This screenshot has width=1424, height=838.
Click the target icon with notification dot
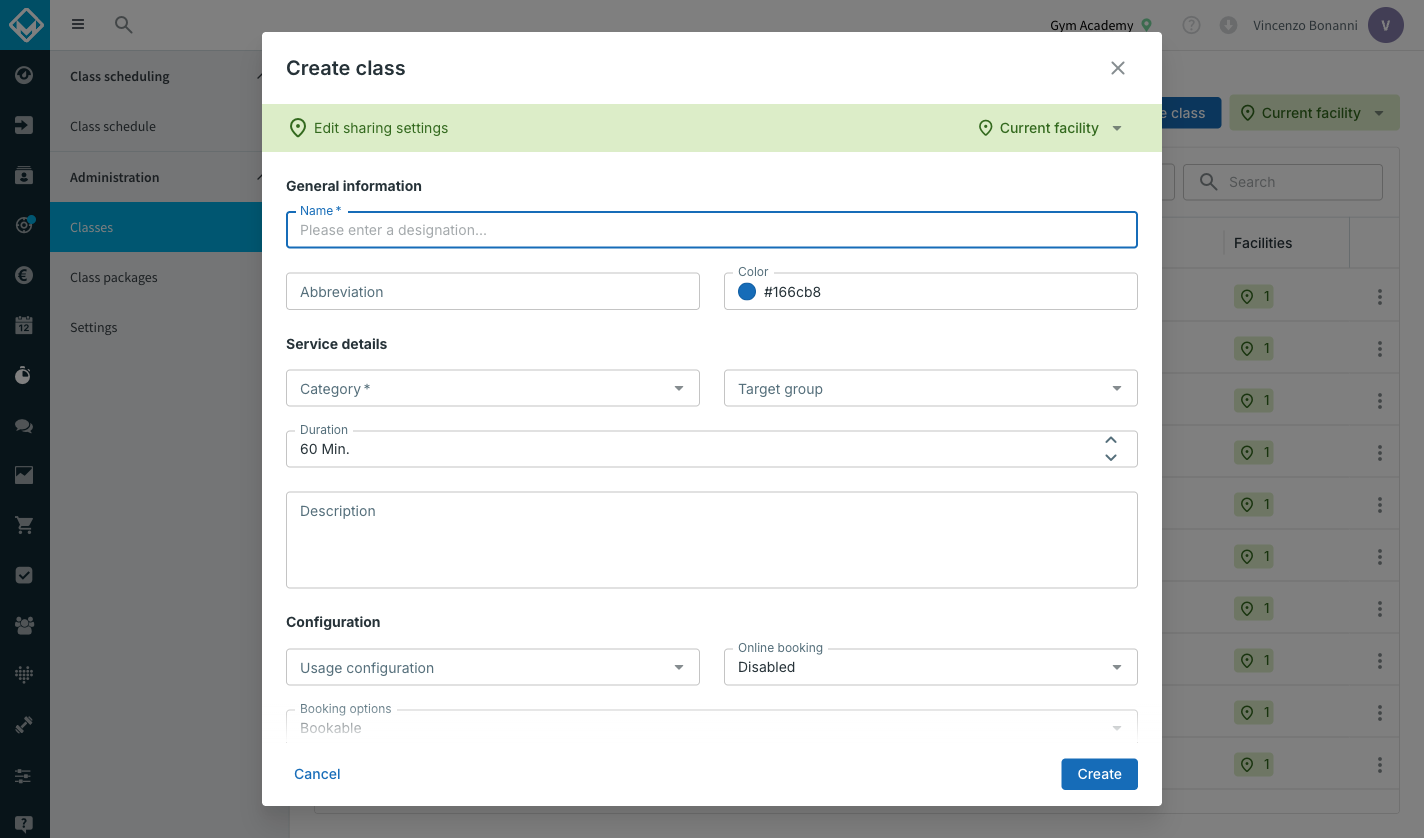pos(24,225)
